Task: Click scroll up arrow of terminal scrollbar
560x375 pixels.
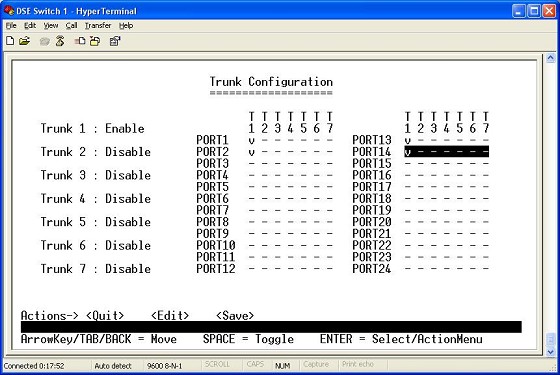Action: pyautogui.click(x=551, y=58)
